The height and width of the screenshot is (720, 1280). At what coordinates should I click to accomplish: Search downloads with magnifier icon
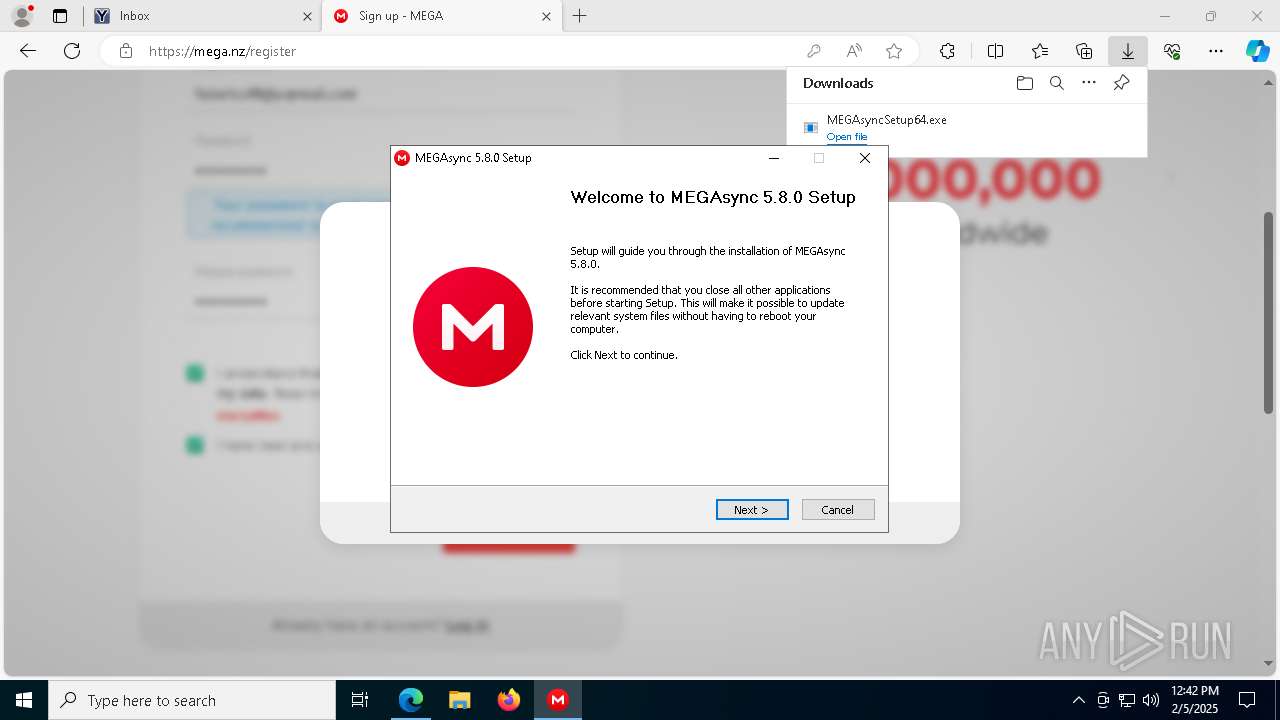(1056, 83)
